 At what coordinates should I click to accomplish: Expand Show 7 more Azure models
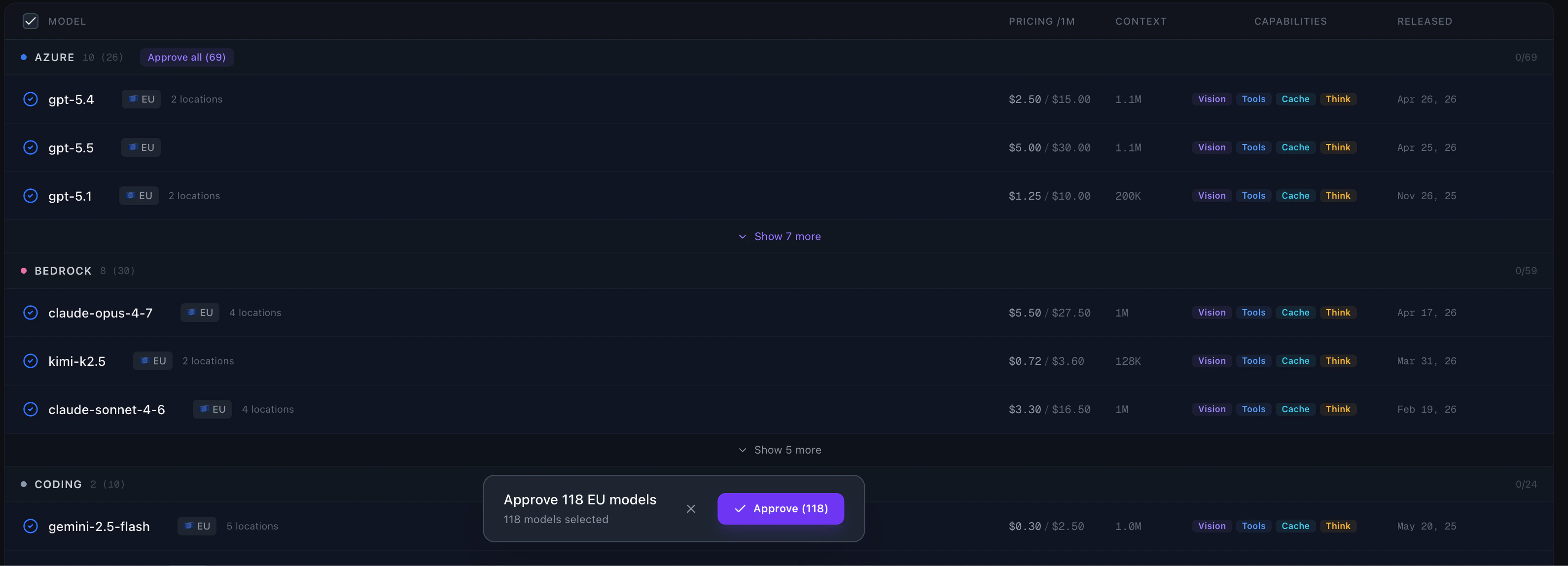tap(780, 236)
